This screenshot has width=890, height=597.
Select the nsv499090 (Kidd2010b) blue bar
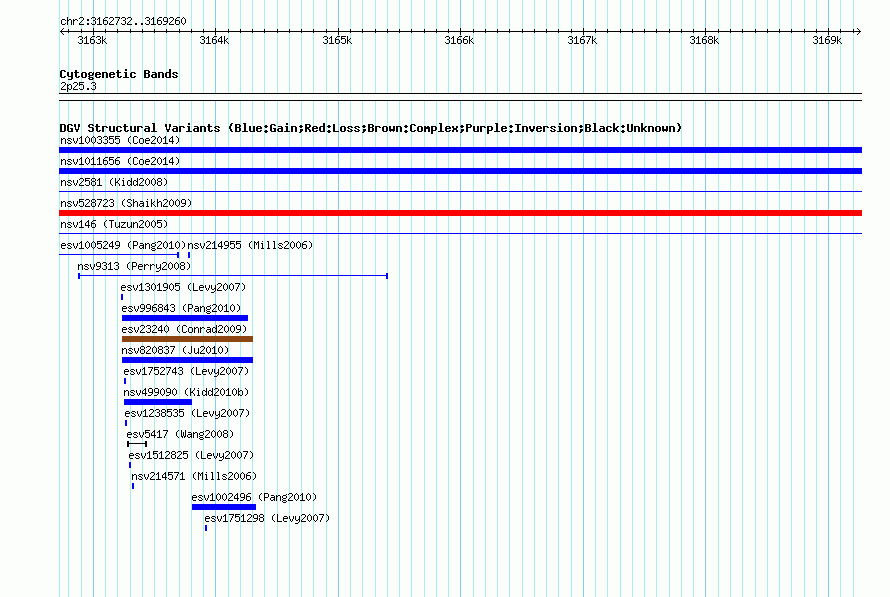pyautogui.click(x=158, y=402)
